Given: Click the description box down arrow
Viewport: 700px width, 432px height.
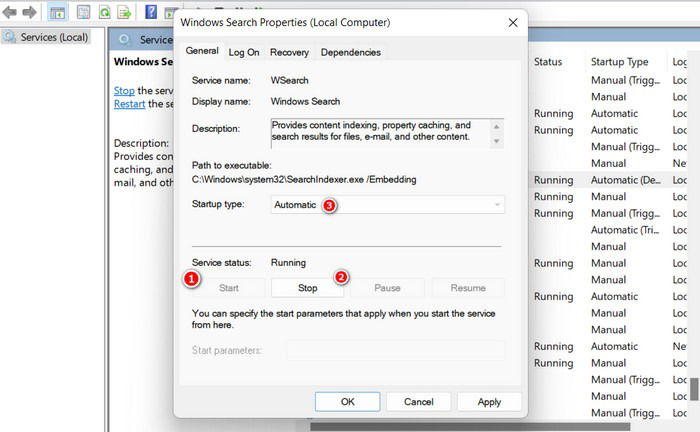Looking at the screenshot, I should 496,141.
